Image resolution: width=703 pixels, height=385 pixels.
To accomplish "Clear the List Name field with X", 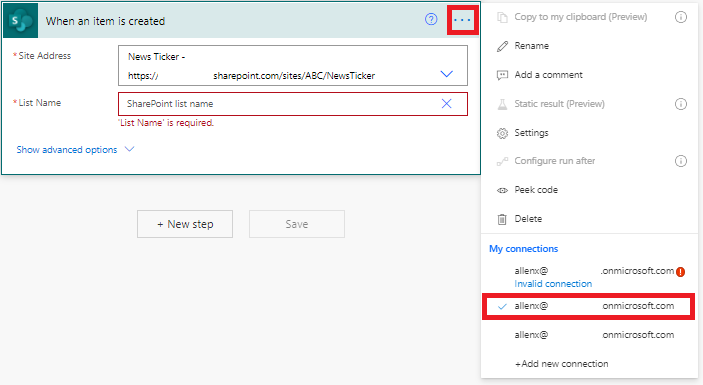I will pos(446,104).
